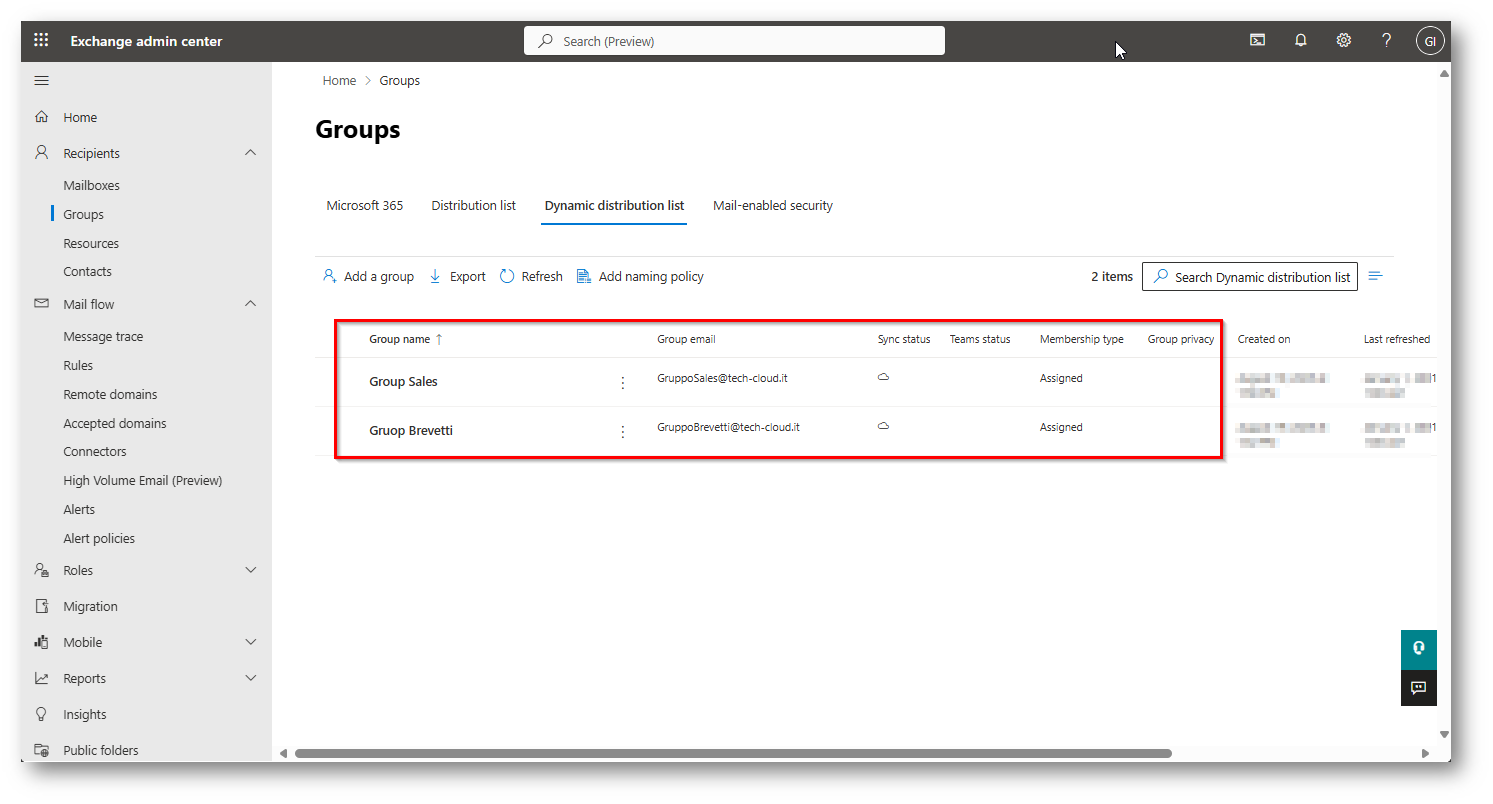Open the Cloud Shell icon in header
Viewport: 1493px width, 804px height.
coord(1258,41)
